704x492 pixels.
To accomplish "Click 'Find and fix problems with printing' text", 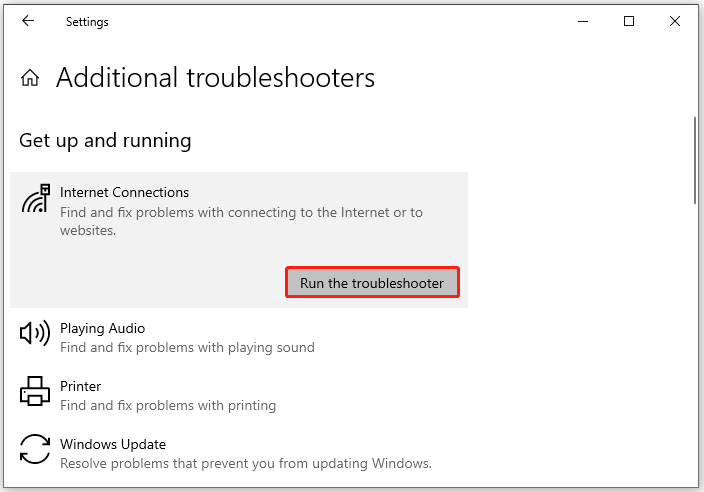I will point(168,405).
